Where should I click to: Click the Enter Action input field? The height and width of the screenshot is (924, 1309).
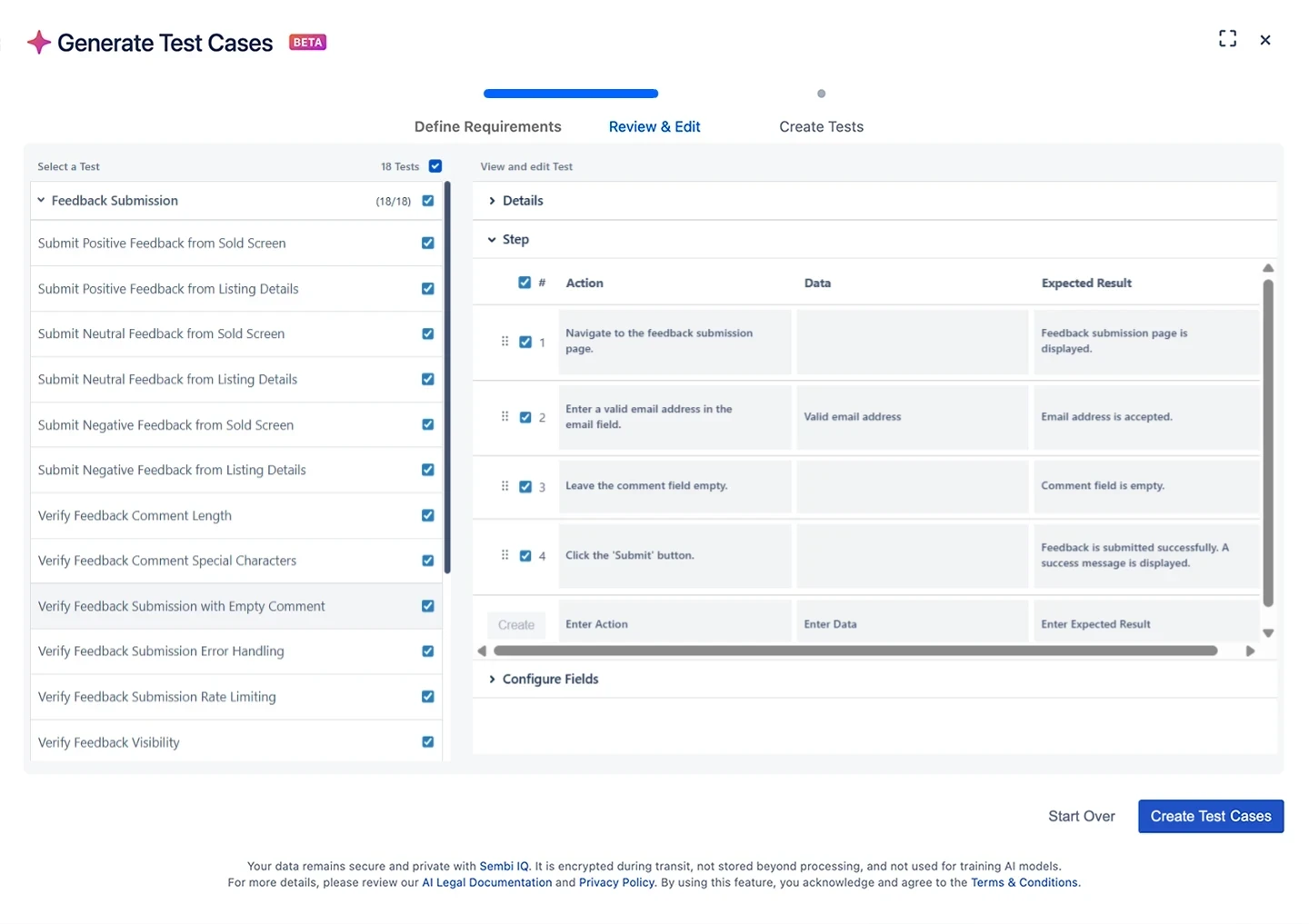click(674, 624)
